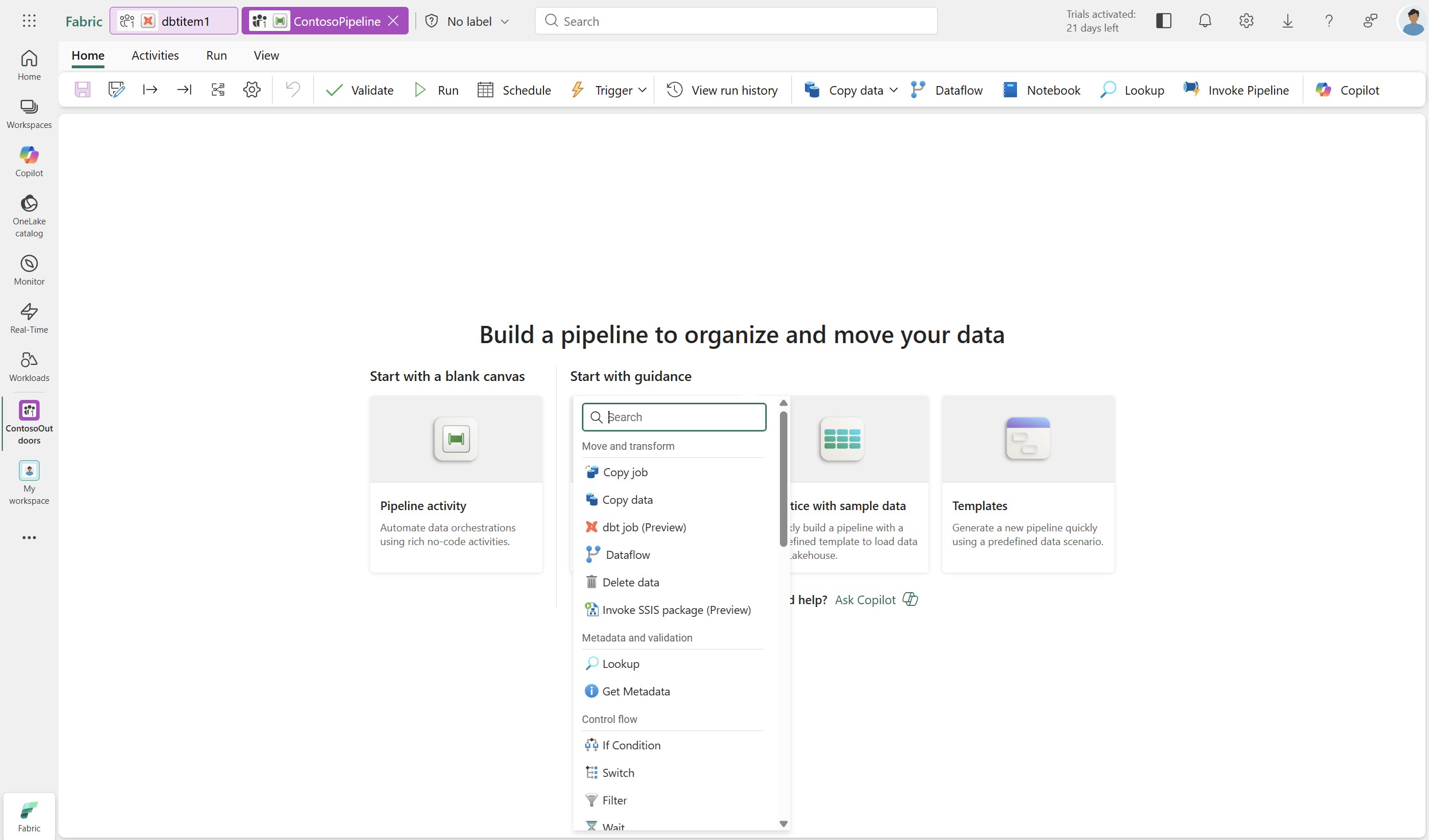Open Real-Time in the sidebar
The height and width of the screenshot is (840, 1429).
point(29,318)
